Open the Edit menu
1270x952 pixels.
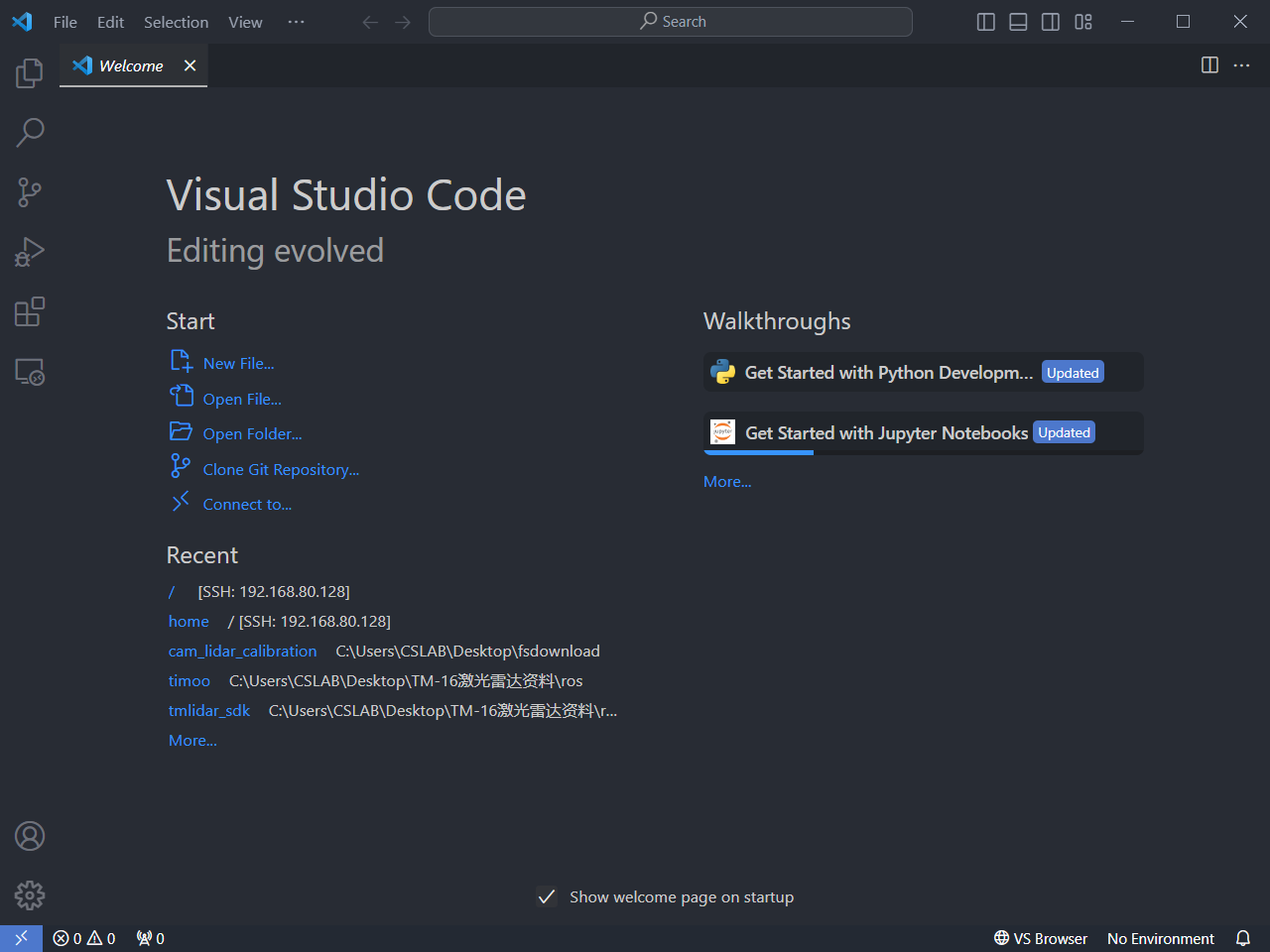pos(110,22)
